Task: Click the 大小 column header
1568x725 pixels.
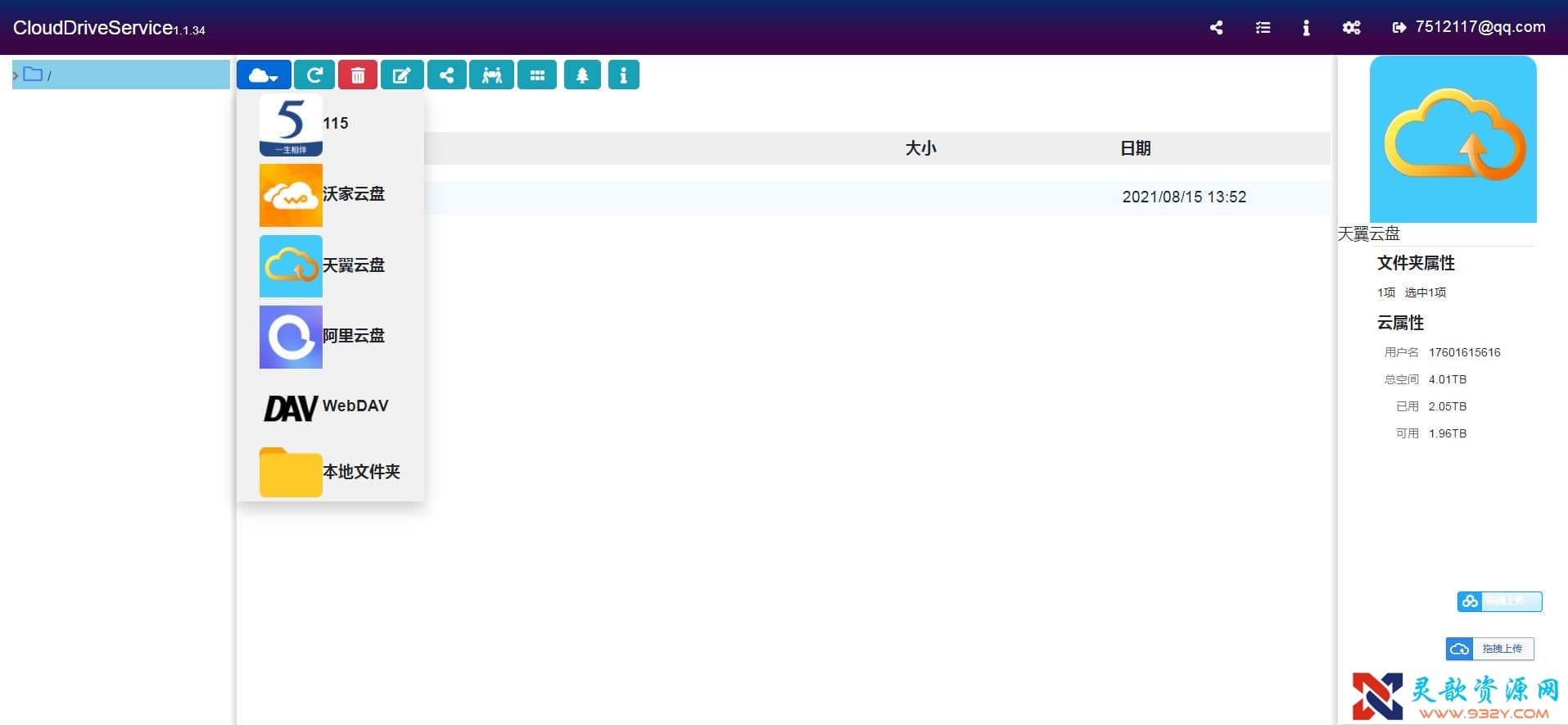Action: click(920, 148)
